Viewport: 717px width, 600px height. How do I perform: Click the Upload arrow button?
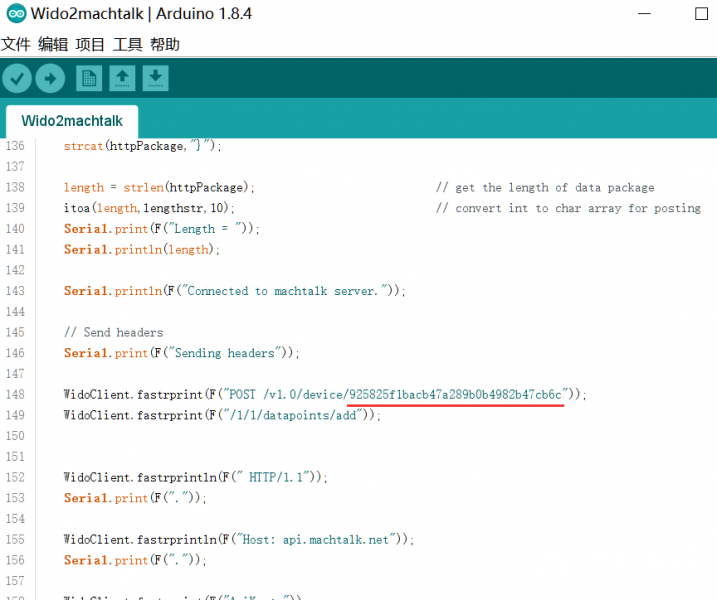50,79
